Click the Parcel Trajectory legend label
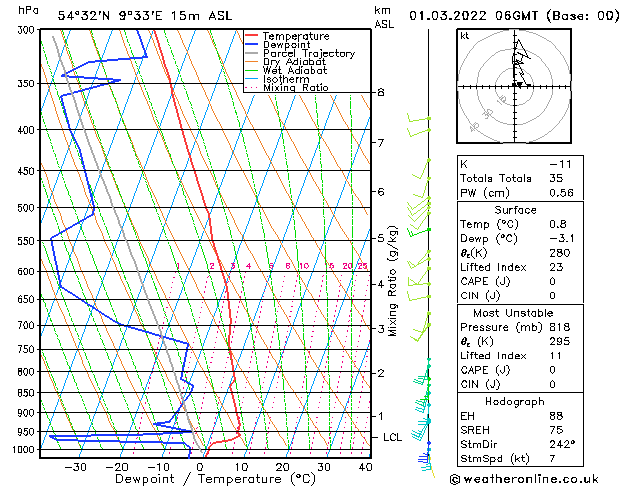Viewport: 629px width, 486px height. tap(309, 53)
